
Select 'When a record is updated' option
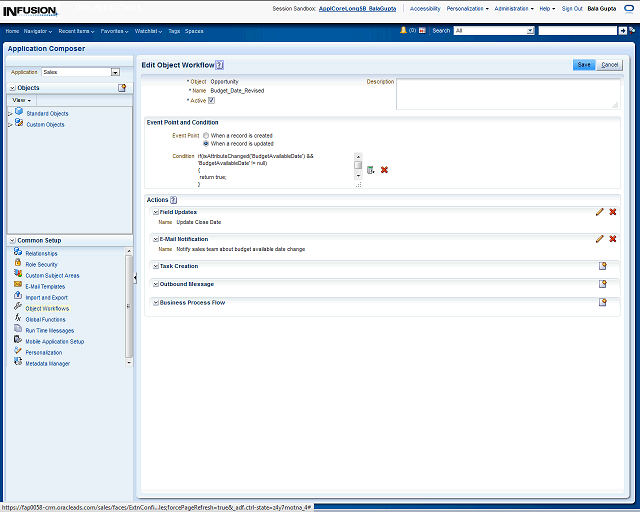pos(206,143)
